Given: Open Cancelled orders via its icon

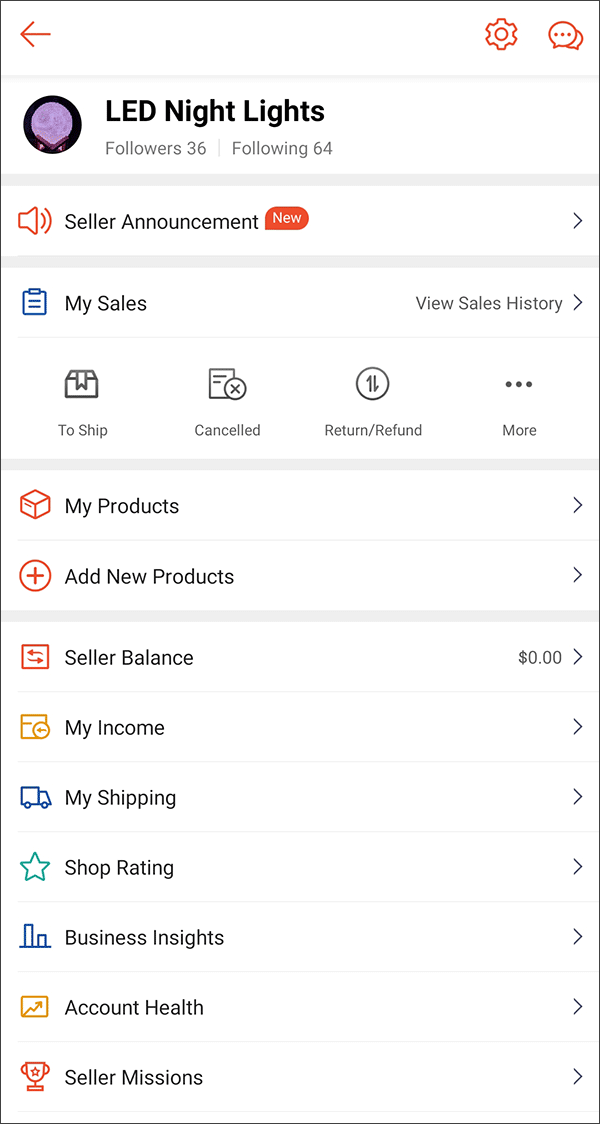Looking at the screenshot, I should [227, 384].
